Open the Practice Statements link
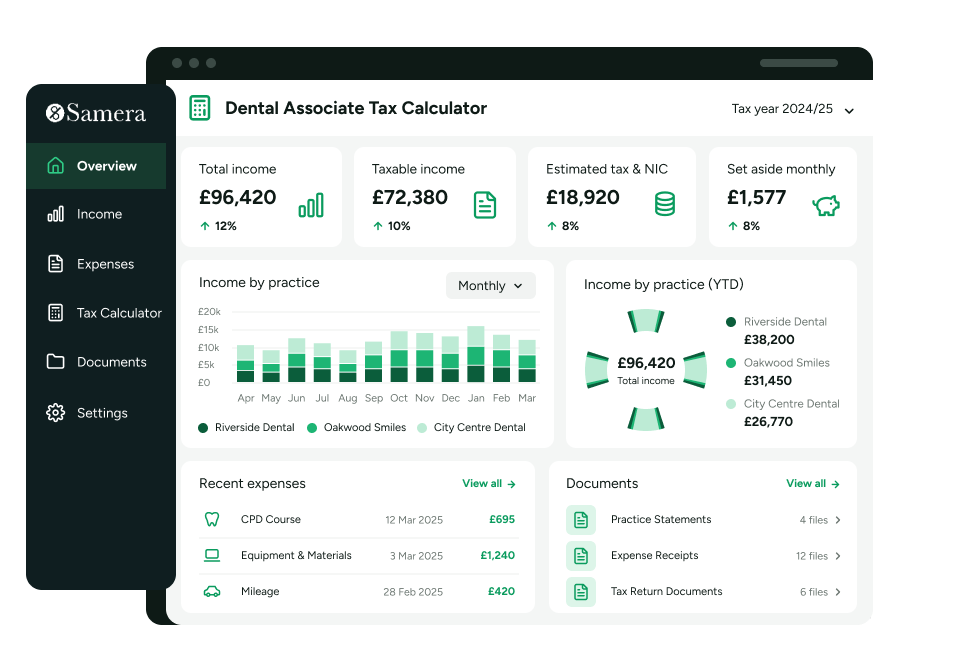960x650 pixels. 661,519
